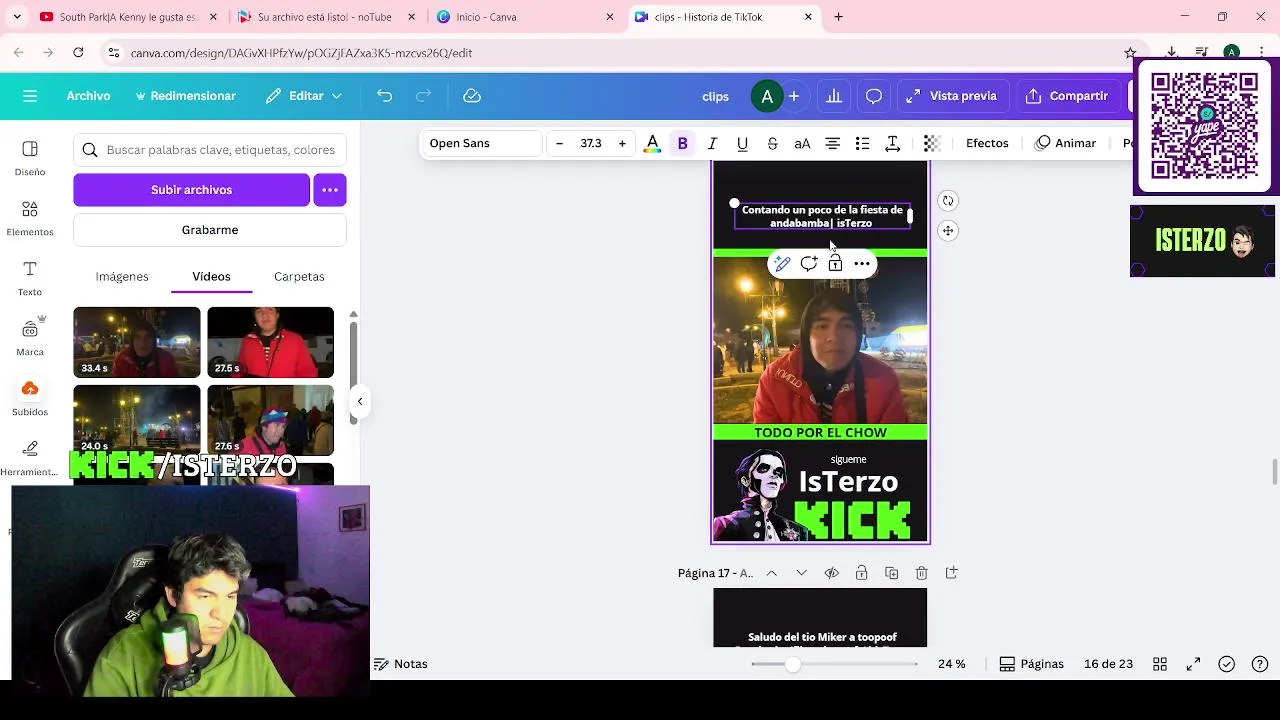Move page 17 up with chevron
Viewport: 1280px width, 720px height.
[772, 573]
